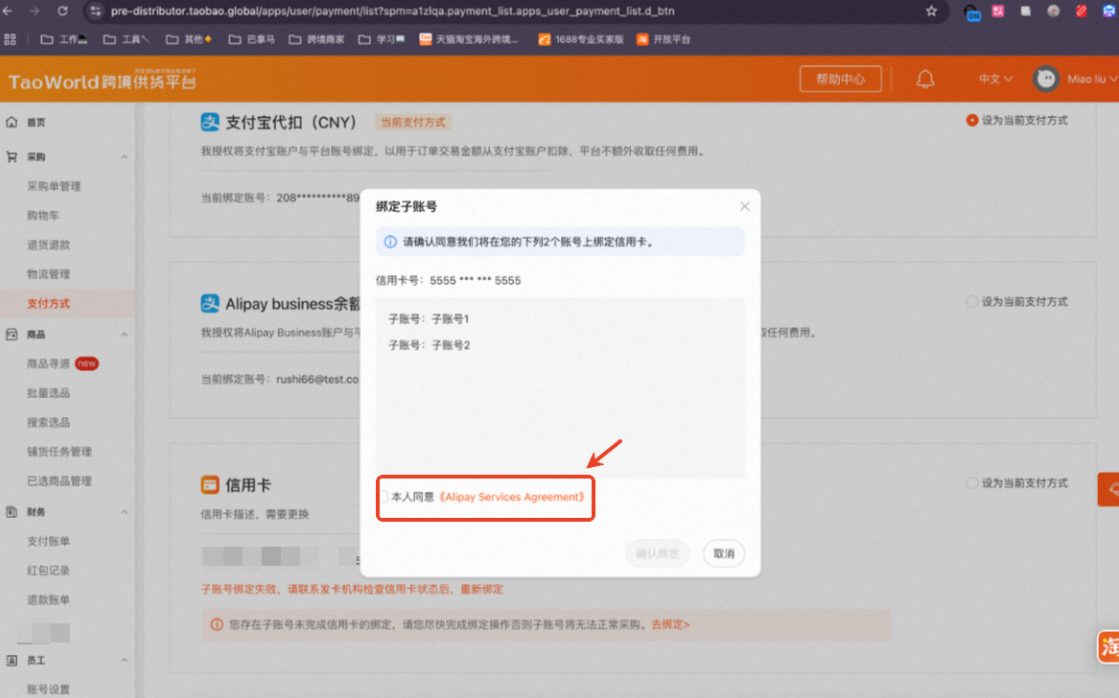
Task: Go to 首页 in the sidebar
Action: tap(36, 123)
